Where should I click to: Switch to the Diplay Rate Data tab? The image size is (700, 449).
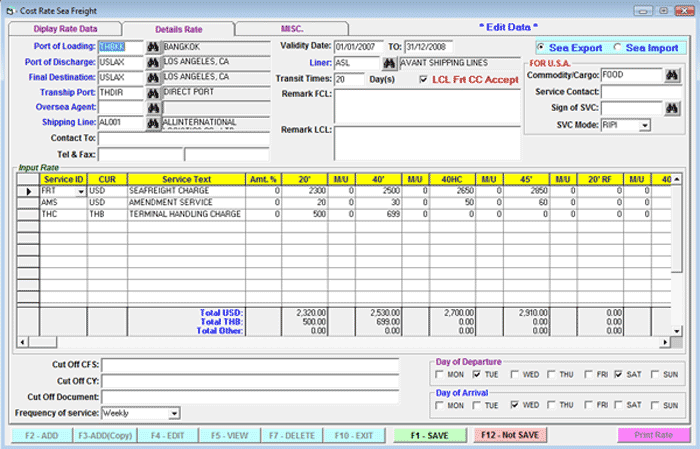65,29
